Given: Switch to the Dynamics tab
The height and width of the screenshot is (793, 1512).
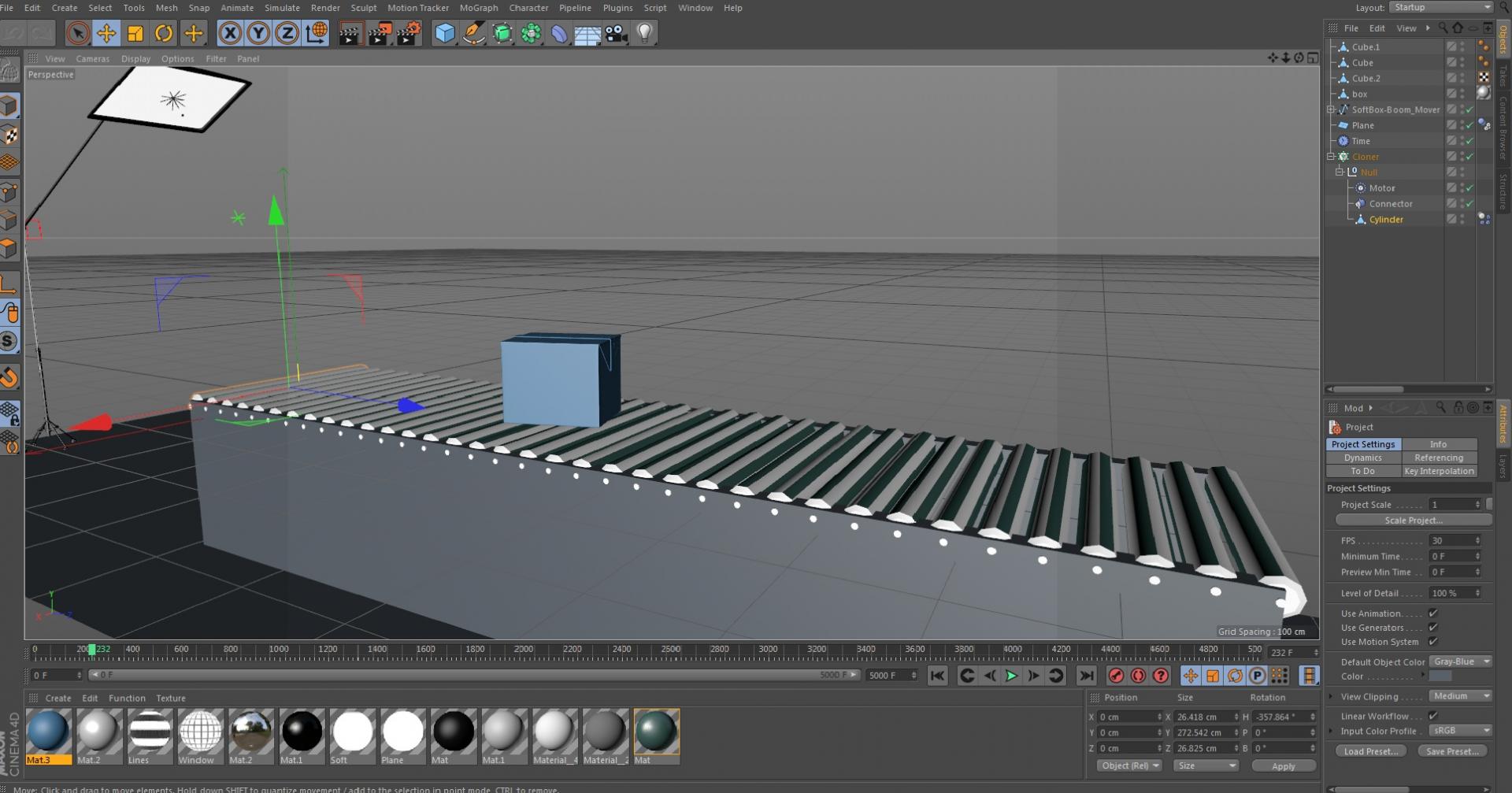Looking at the screenshot, I should click(1363, 458).
